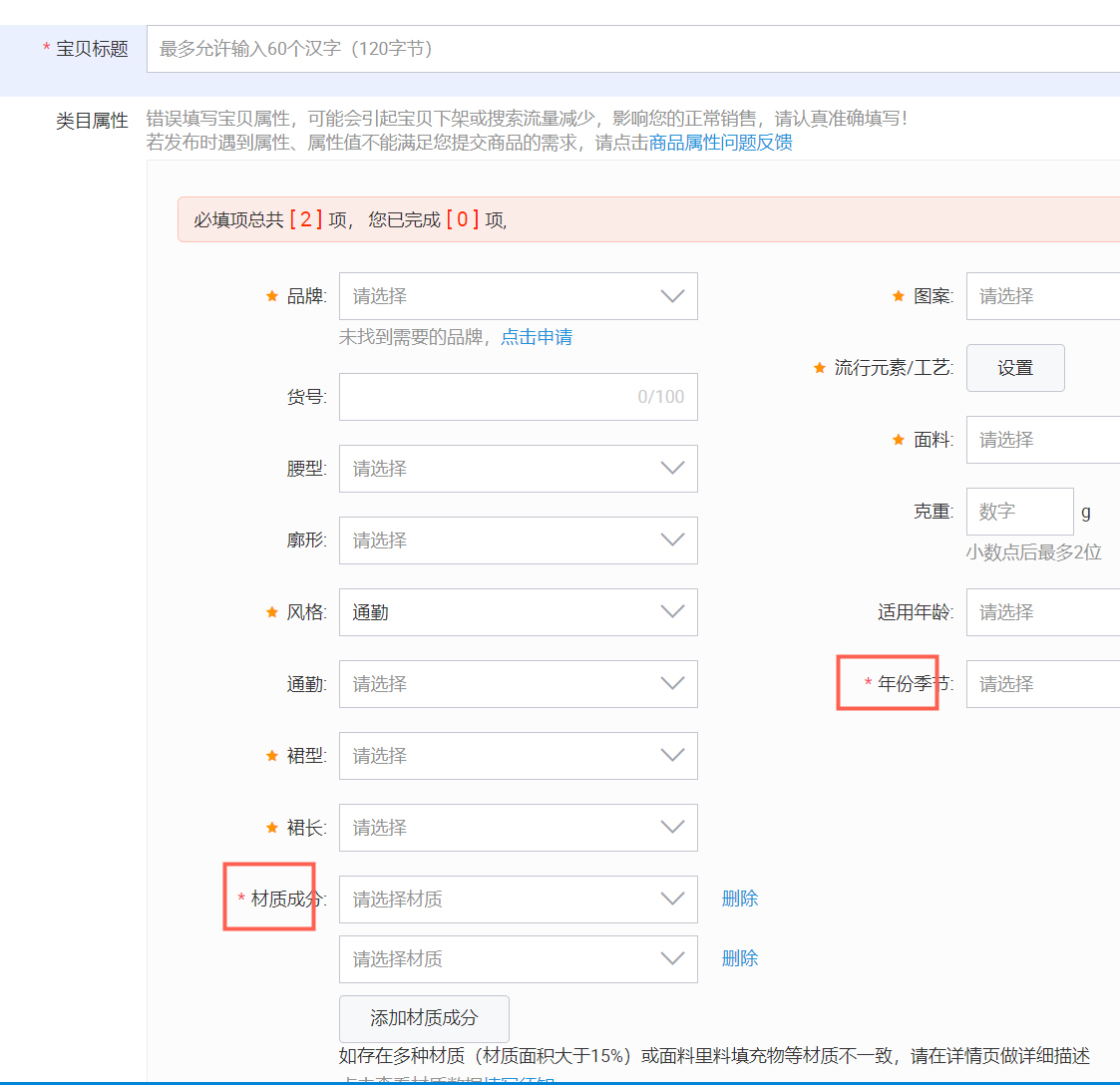Click the 添加材质成分 add material button

[423, 1018]
